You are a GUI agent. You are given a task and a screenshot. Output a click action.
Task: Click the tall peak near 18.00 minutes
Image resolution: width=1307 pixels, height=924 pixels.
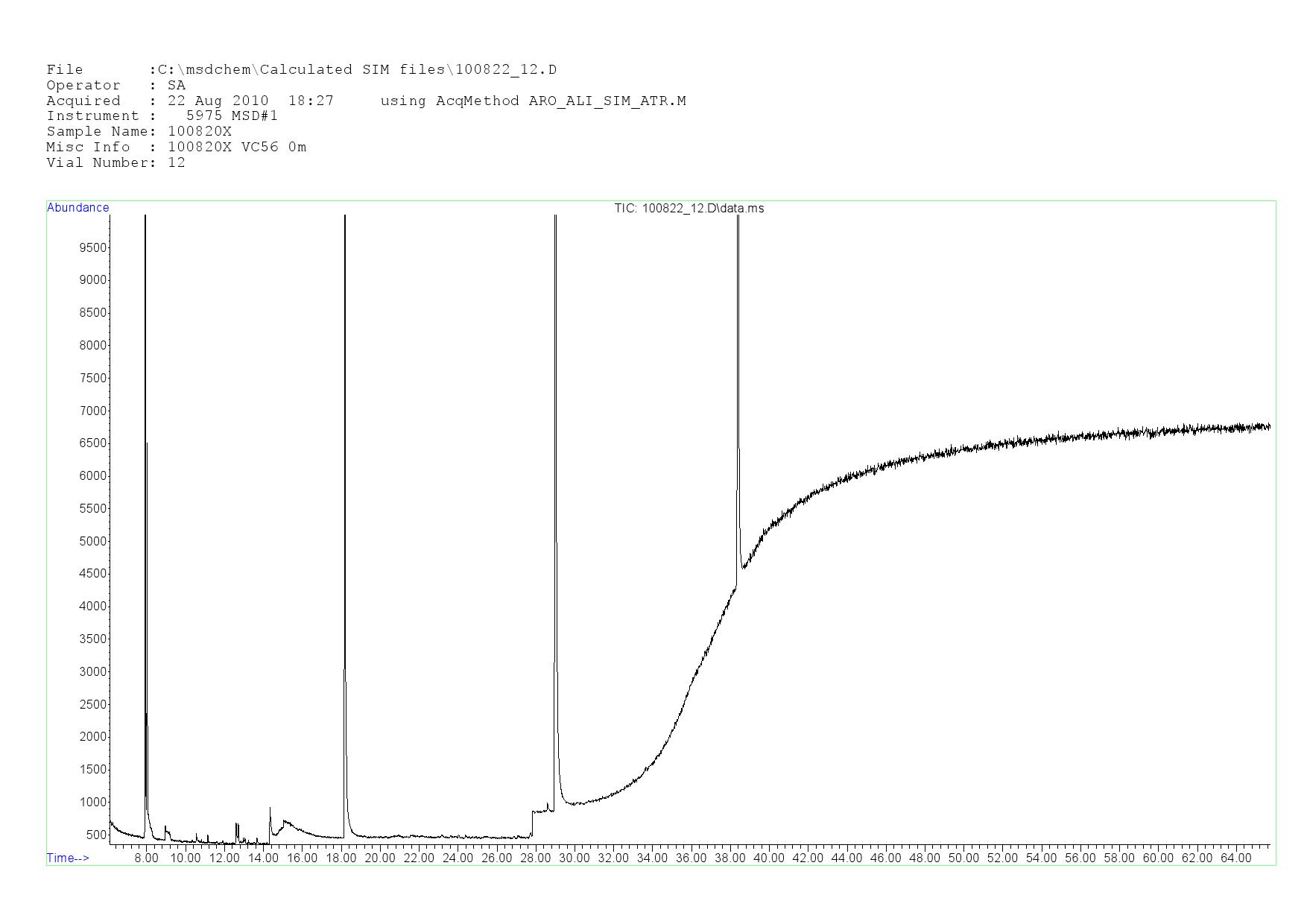(x=345, y=447)
